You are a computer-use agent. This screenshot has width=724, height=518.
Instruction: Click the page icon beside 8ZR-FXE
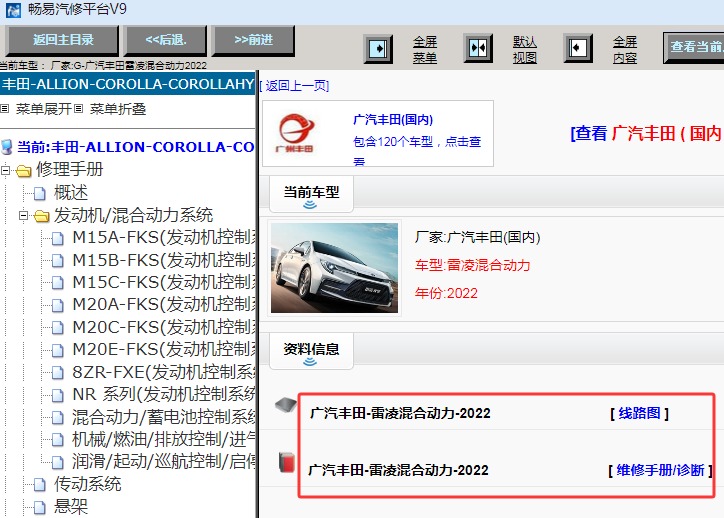pyautogui.click(x=58, y=373)
